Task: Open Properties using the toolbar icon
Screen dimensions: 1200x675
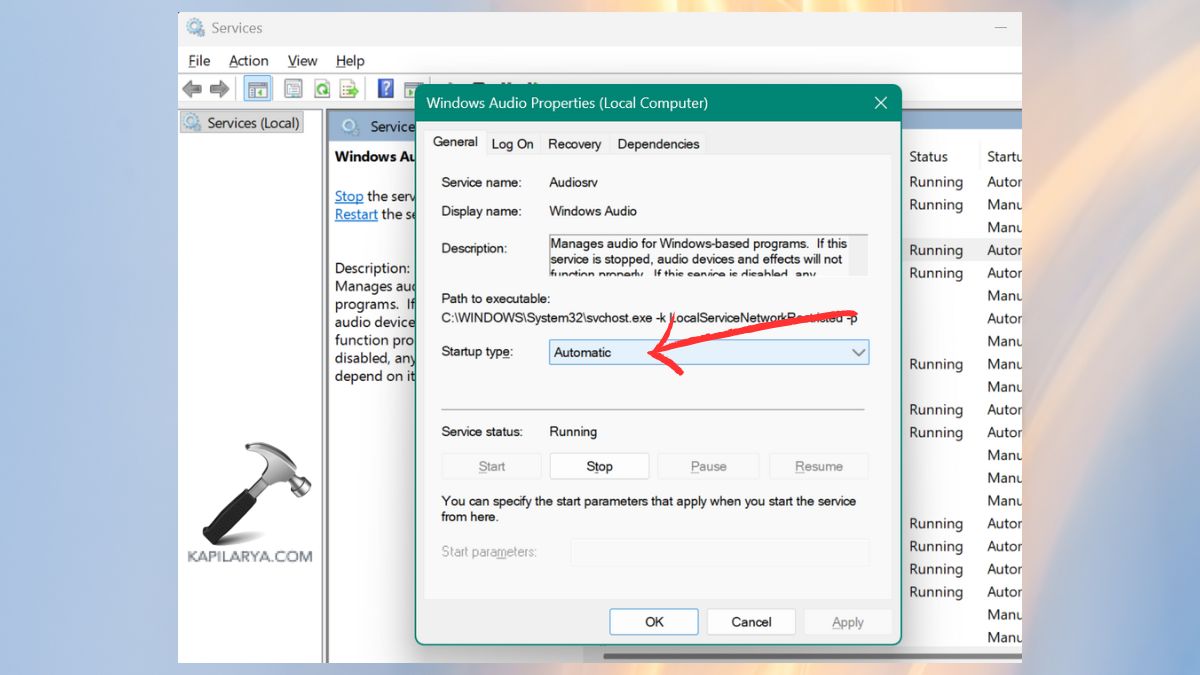Action: point(293,88)
